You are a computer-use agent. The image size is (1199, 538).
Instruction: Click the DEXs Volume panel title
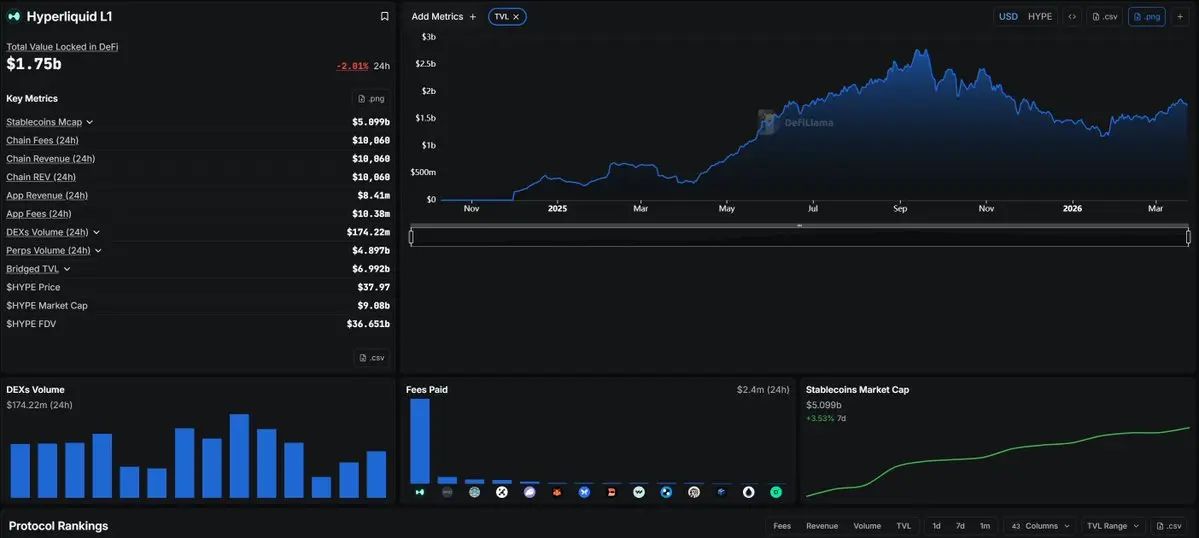pos(35,390)
